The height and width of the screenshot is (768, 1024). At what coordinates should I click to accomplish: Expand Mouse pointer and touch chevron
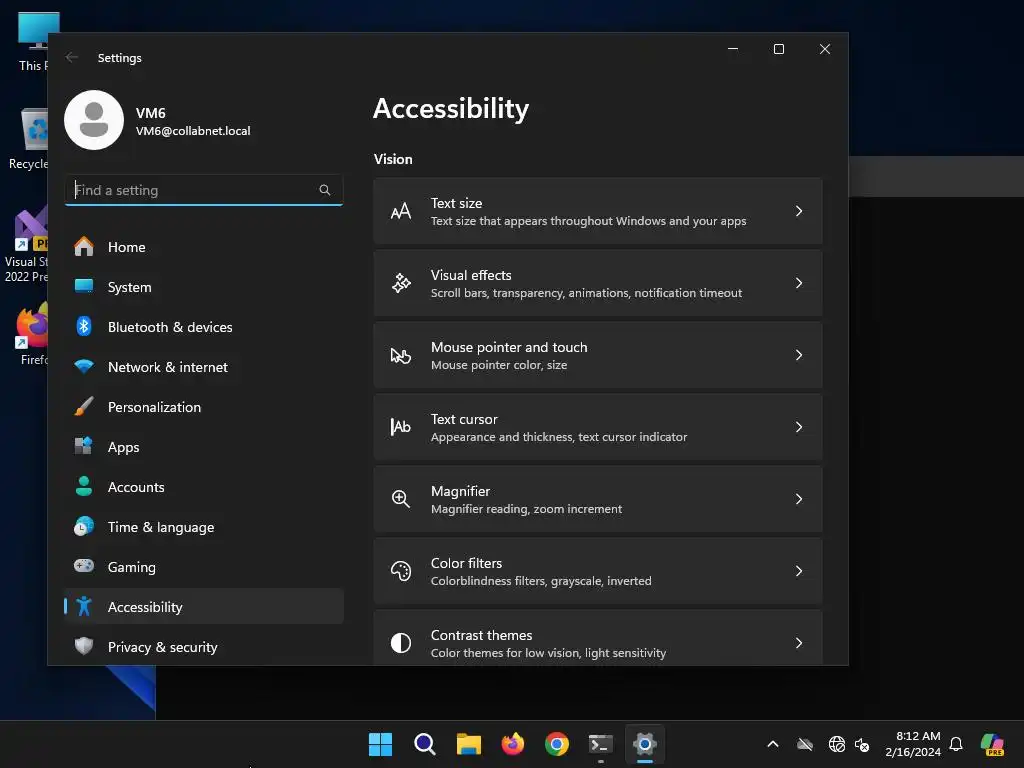(x=799, y=355)
